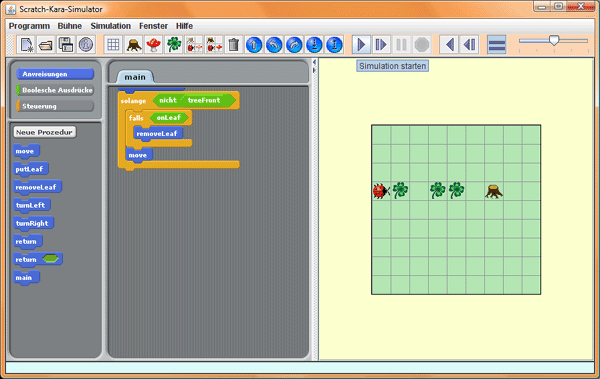Click the turnLeft instruction block
This screenshot has width=600, height=379.
pyautogui.click(x=32, y=206)
